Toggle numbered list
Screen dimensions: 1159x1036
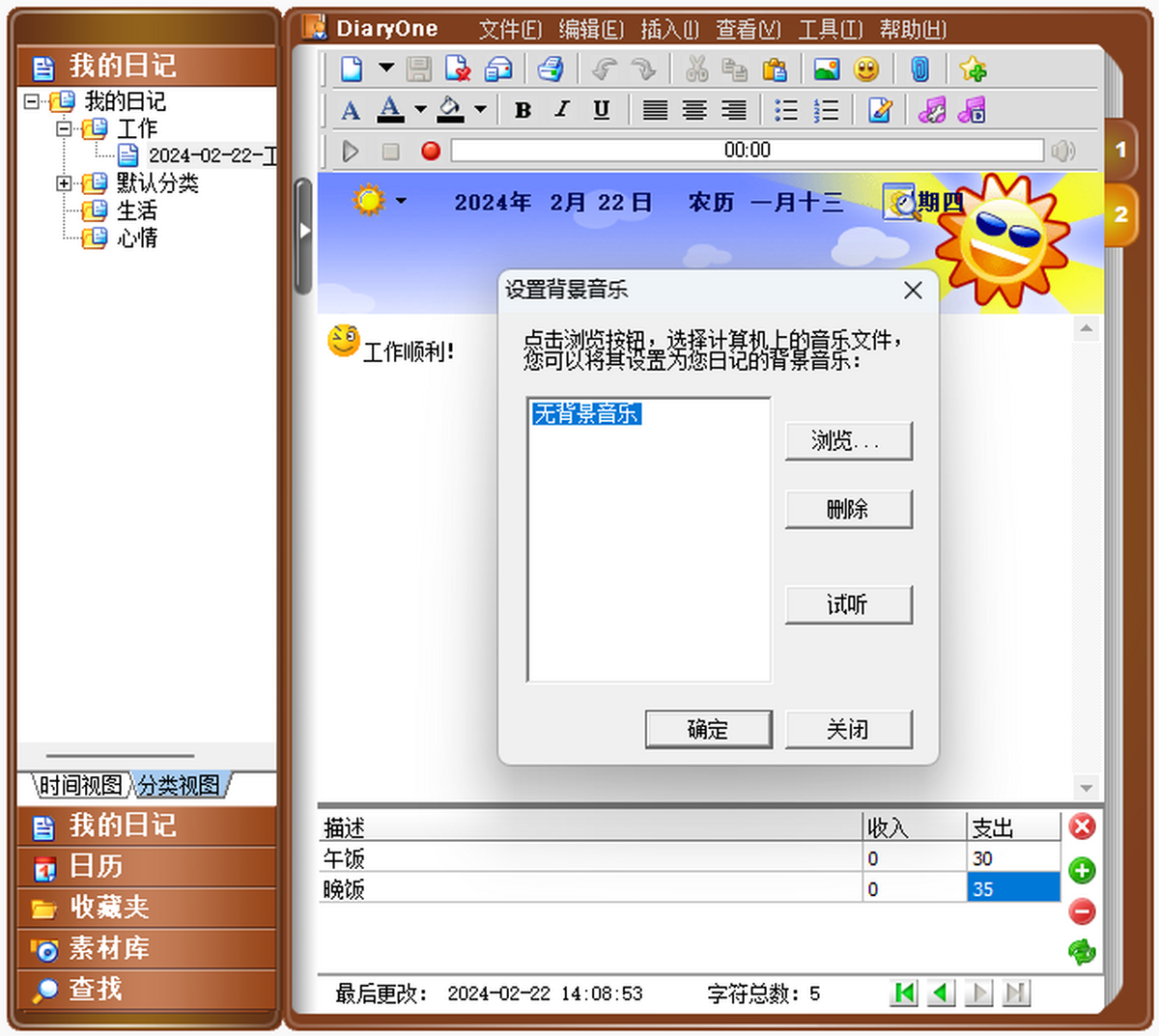click(826, 110)
